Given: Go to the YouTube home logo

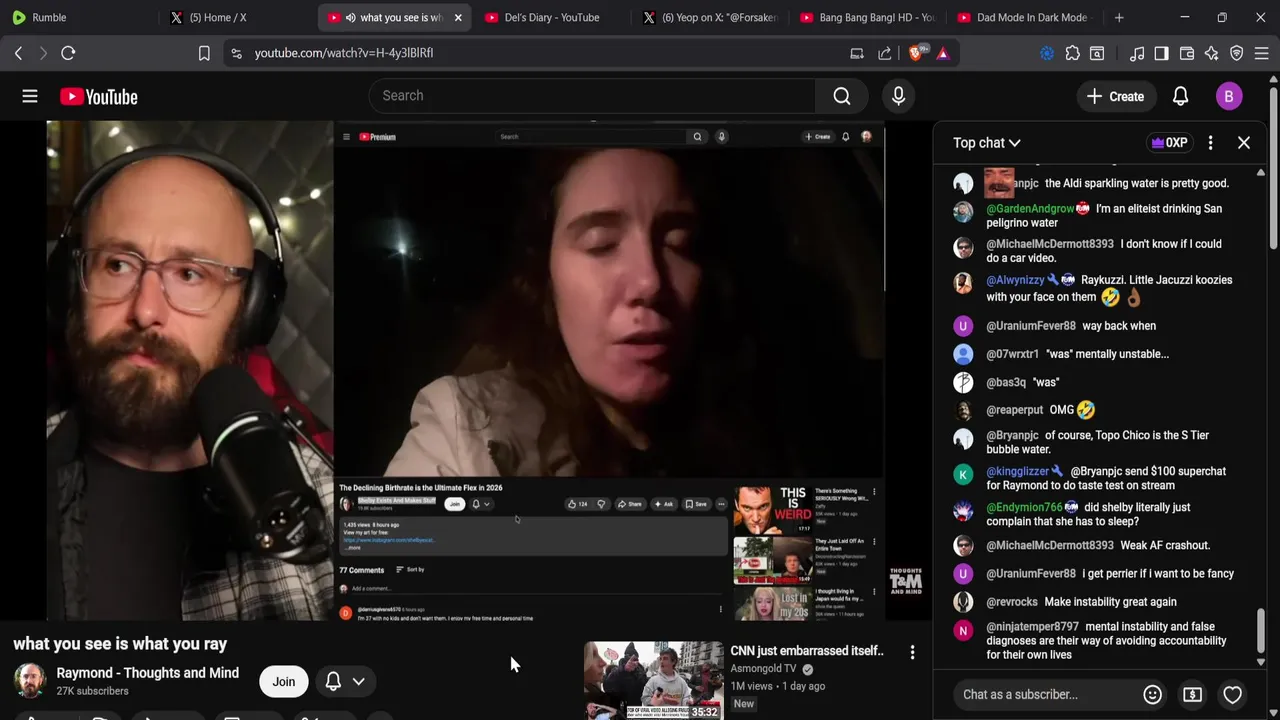Looking at the screenshot, I should pyautogui.click(x=98, y=96).
